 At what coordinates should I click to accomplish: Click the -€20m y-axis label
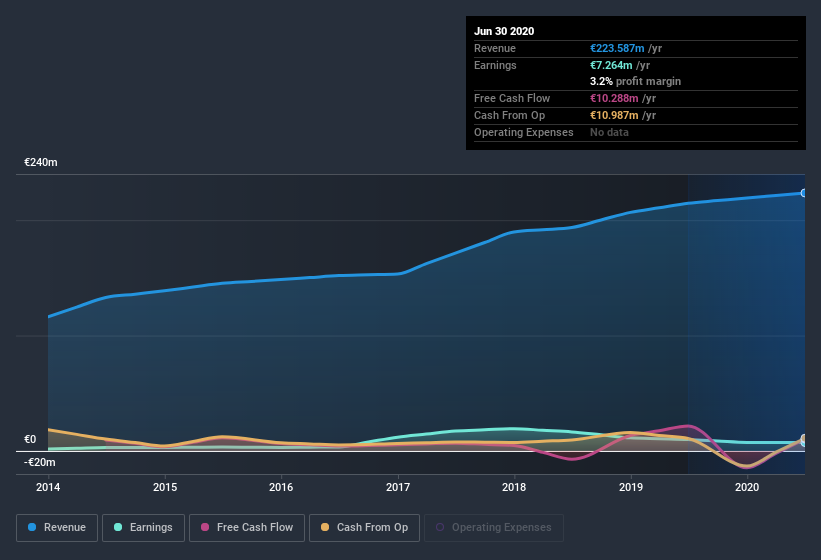39,462
